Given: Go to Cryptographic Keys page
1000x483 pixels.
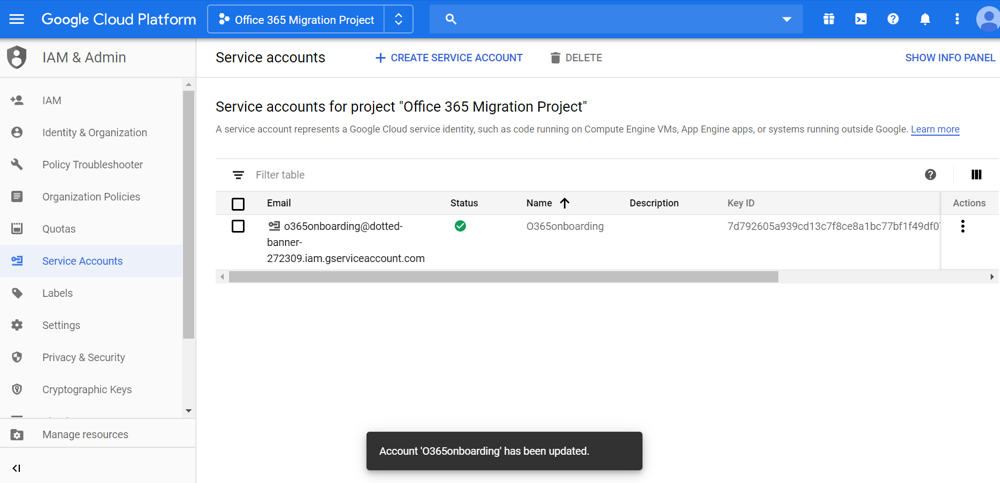Looking at the screenshot, I should click(87, 390).
